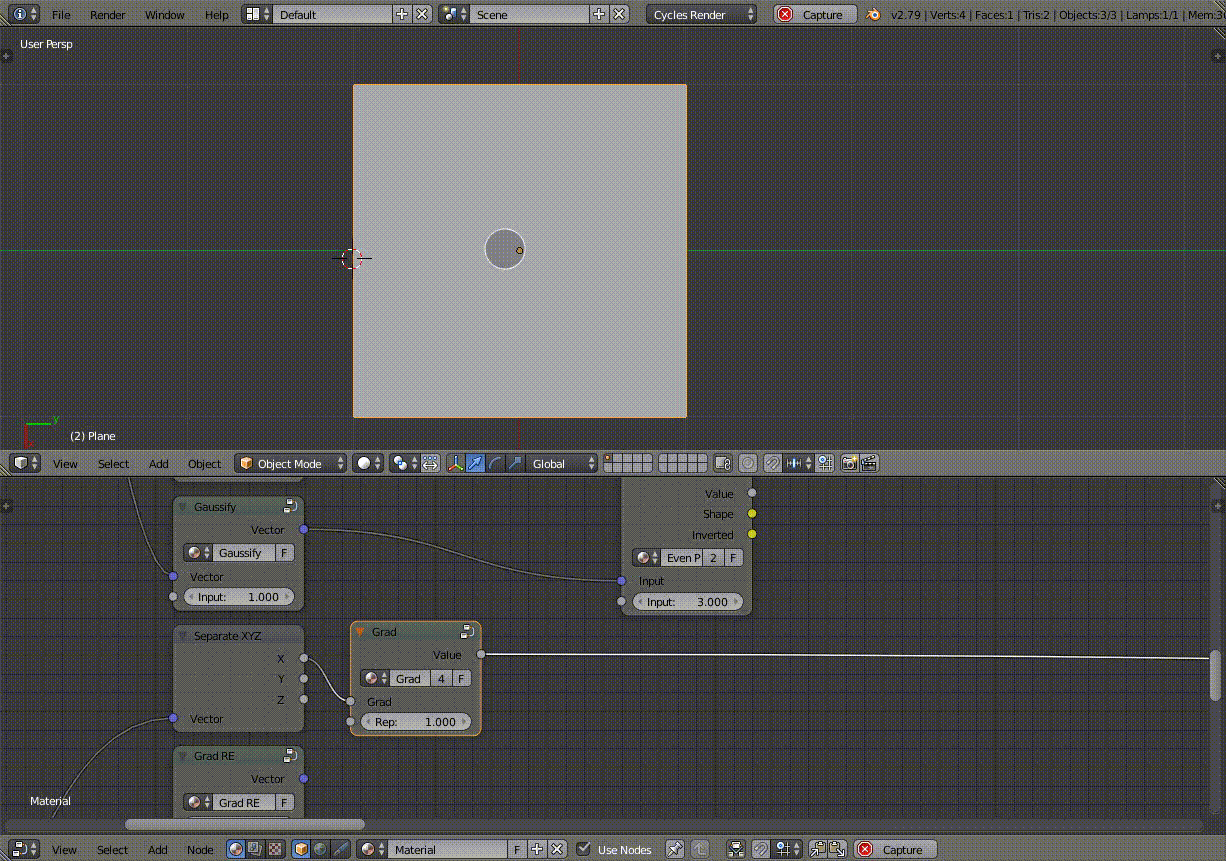The width and height of the screenshot is (1226, 861).
Task: Toggle the fake user F button on Grad node
Action: [462, 679]
